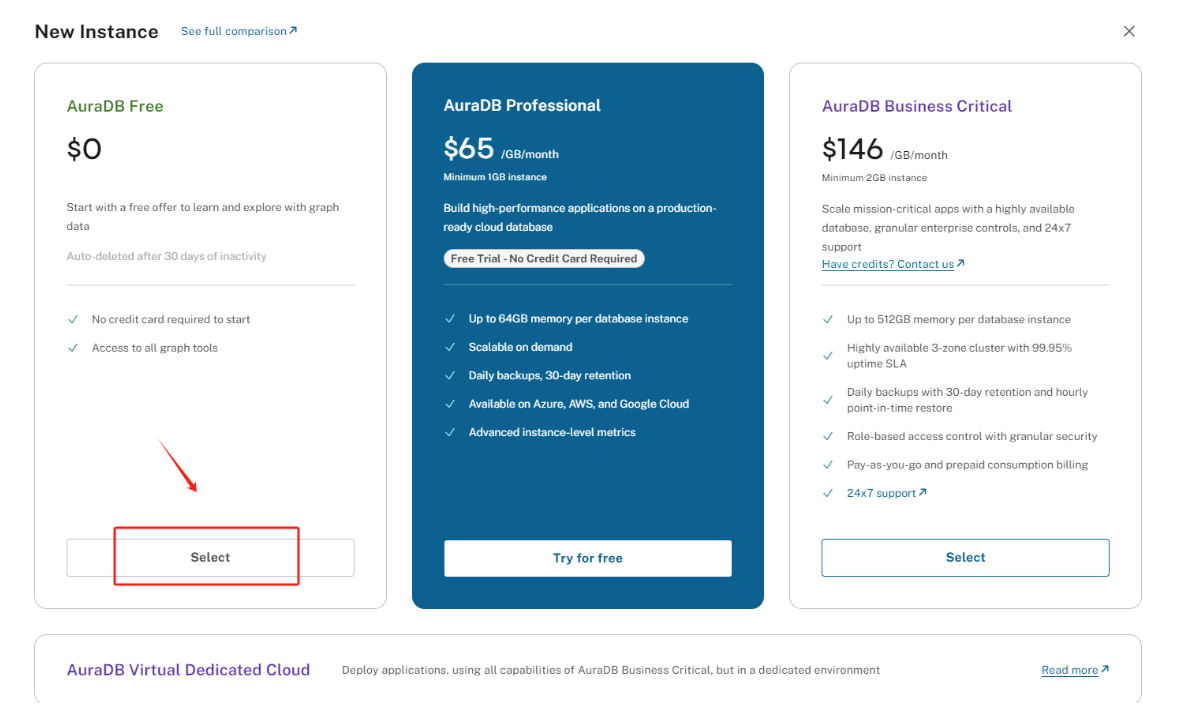Click 'Try for free' on AuraDB Professional

click(x=587, y=558)
